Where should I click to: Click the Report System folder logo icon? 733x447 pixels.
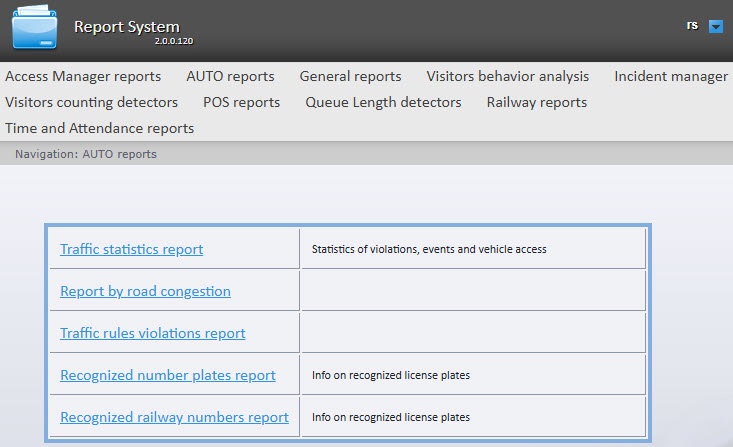point(35,27)
